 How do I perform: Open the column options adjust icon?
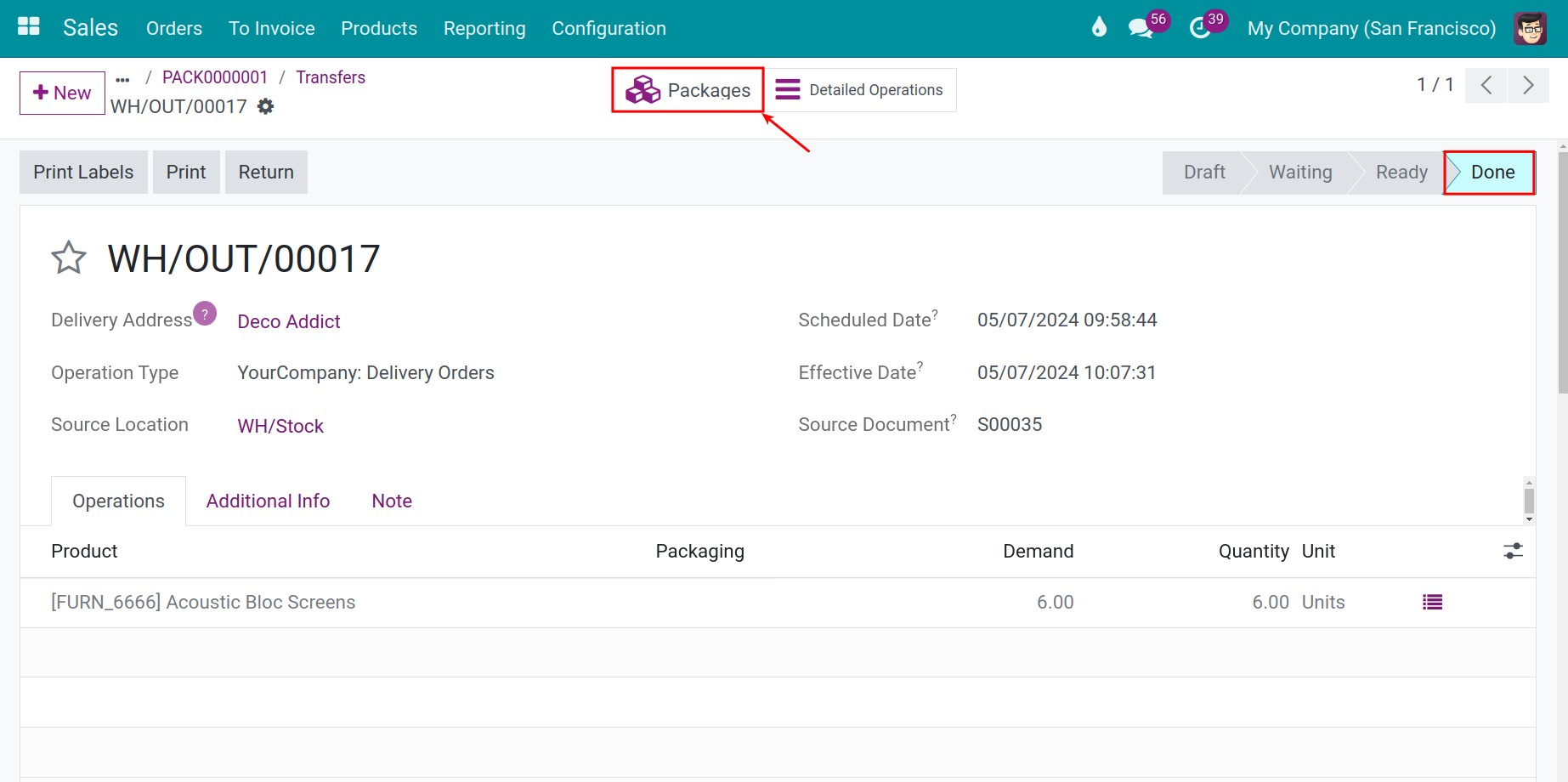(x=1513, y=551)
